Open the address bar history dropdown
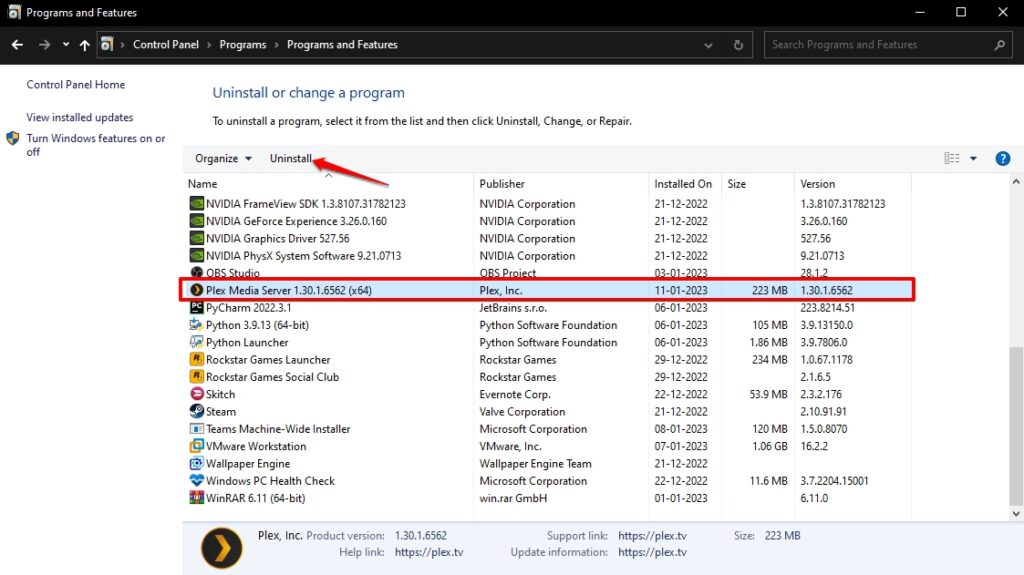This screenshot has width=1024, height=575. click(x=708, y=45)
